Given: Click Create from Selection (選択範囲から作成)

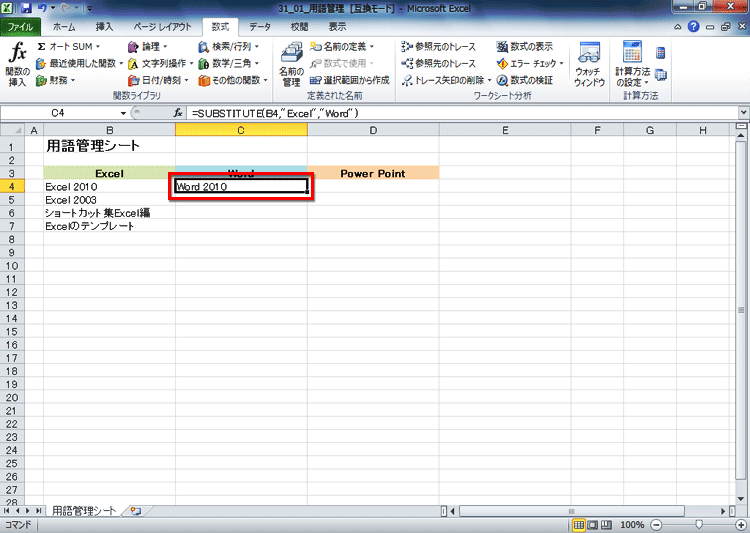Looking at the screenshot, I should click(350, 80).
